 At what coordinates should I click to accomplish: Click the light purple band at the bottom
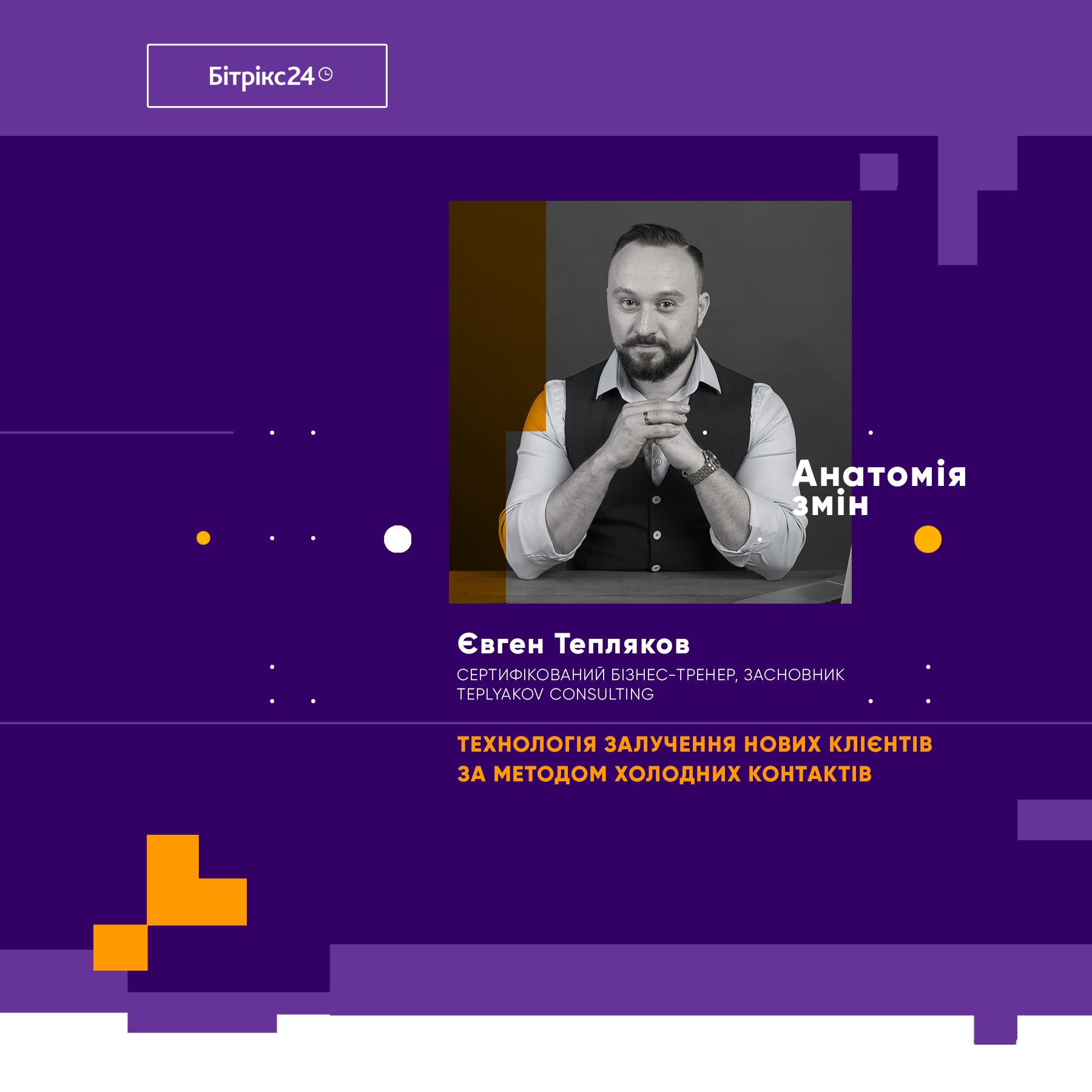coord(710,979)
